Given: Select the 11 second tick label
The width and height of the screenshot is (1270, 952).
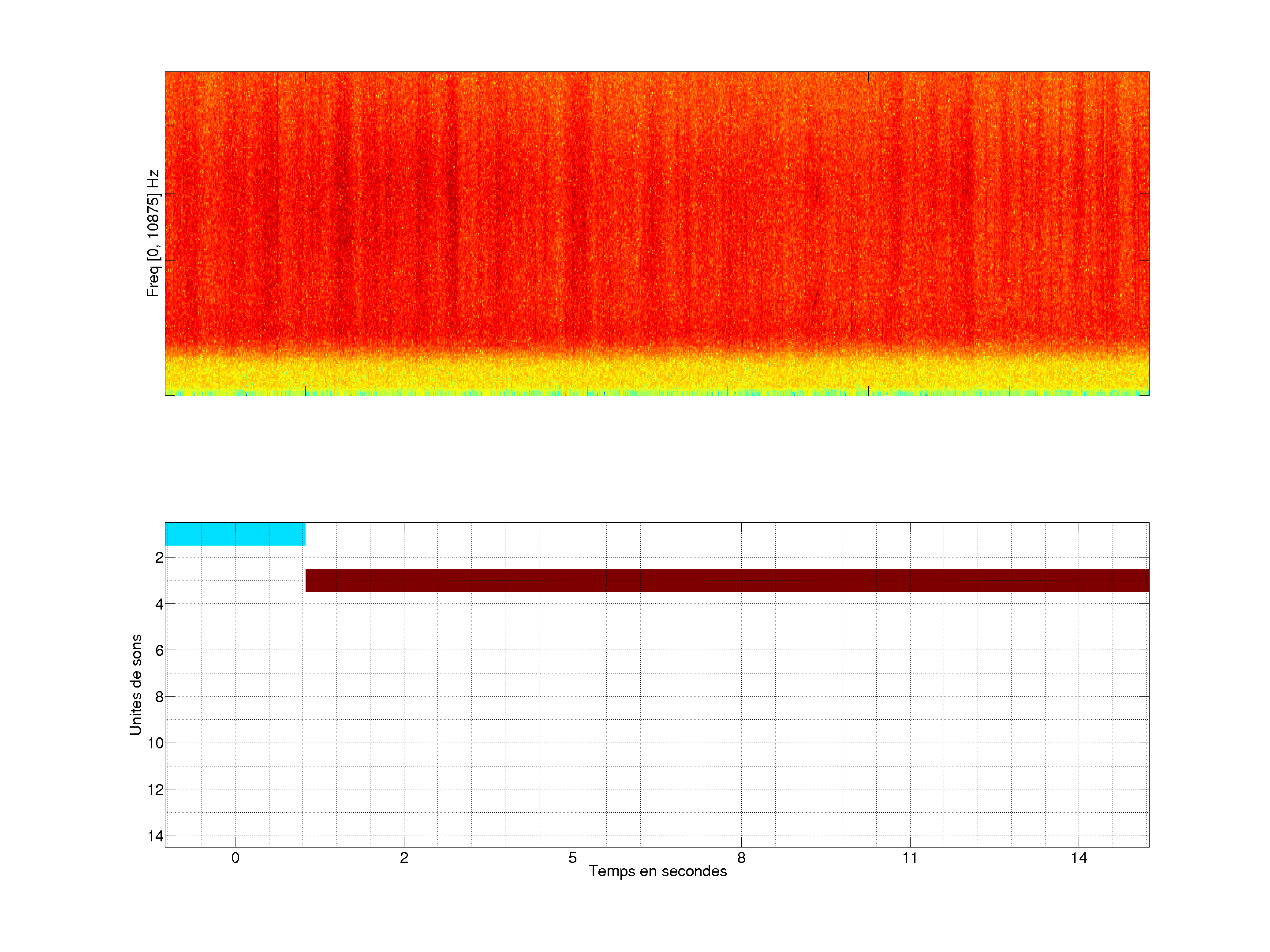Looking at the screenshot, I should 909,858.
